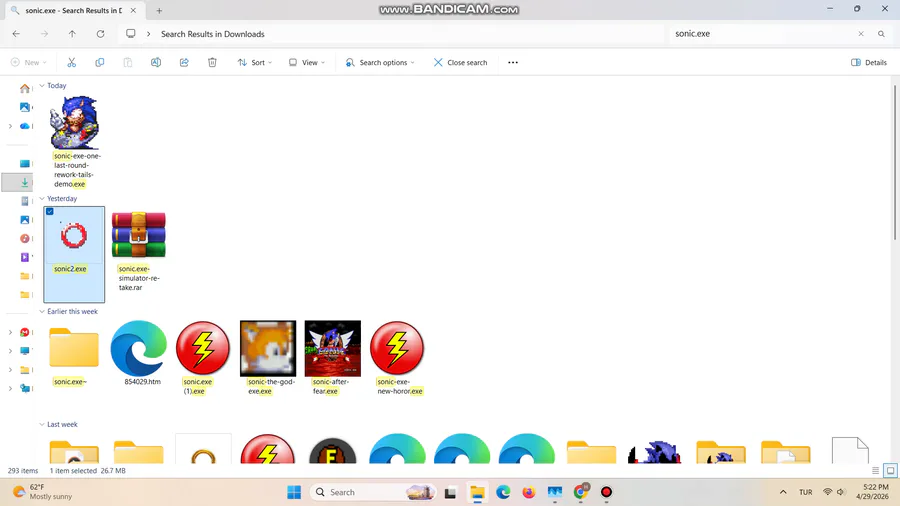Screen dimensions: 900x506
Task: Select the sonic-exe-one-last-round-rework-tails-demo.exe file
Action: (x=75, y=142)
